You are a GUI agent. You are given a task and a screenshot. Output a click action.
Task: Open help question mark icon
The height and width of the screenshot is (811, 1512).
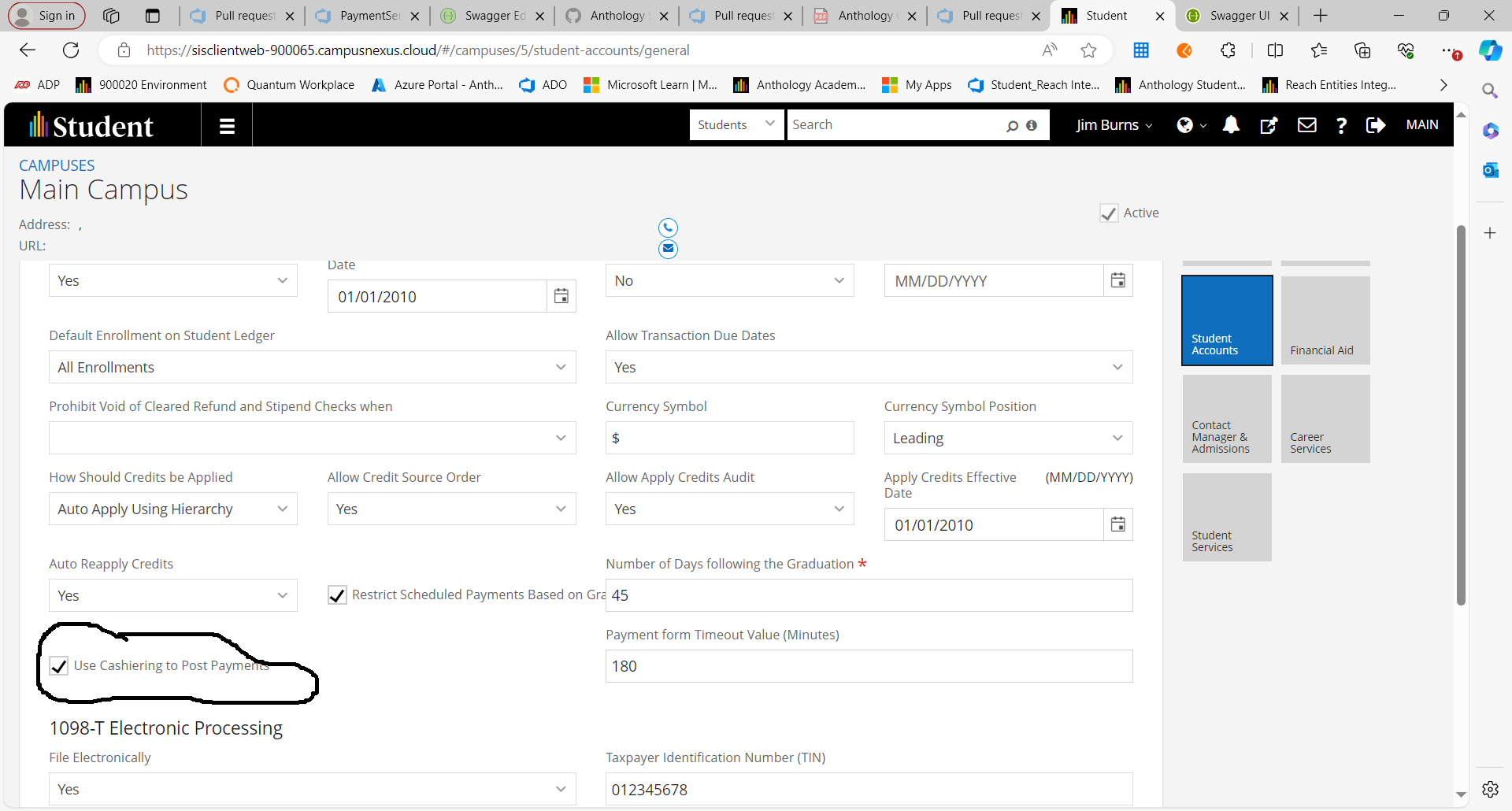(1341, 125)
